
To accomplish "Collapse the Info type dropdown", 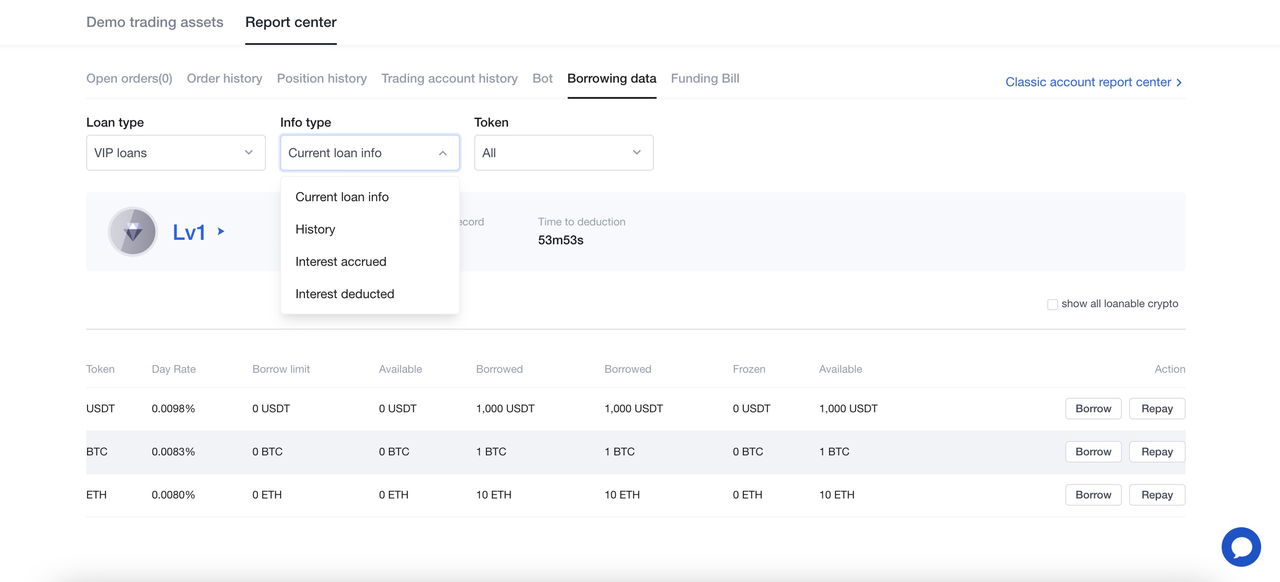I will tap(370, 153).
